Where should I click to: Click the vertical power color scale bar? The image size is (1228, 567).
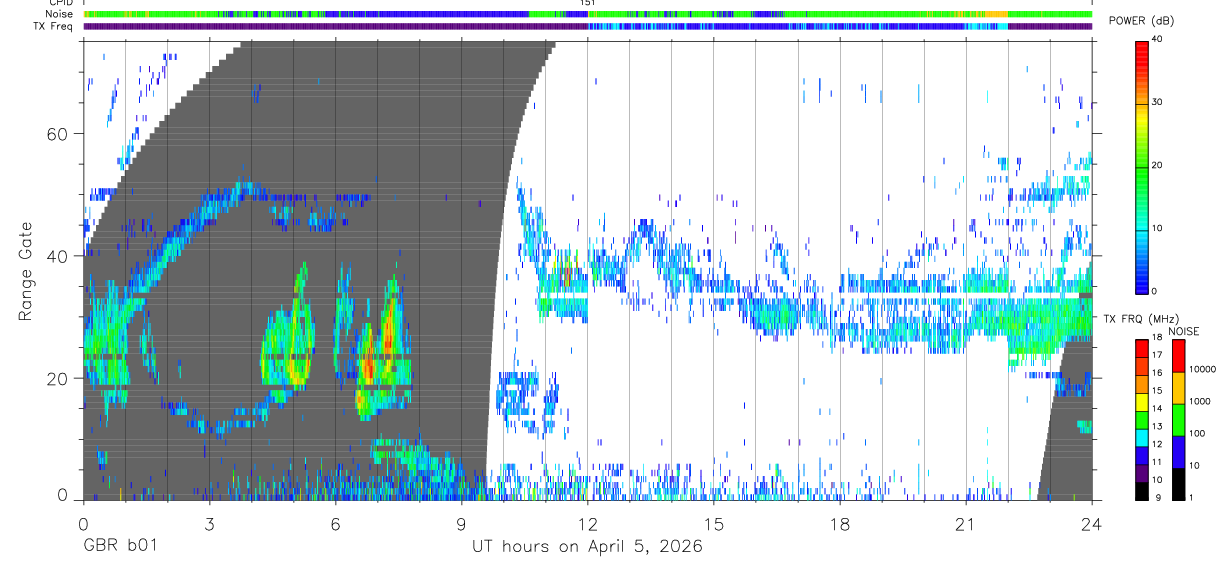[1143, 166]
